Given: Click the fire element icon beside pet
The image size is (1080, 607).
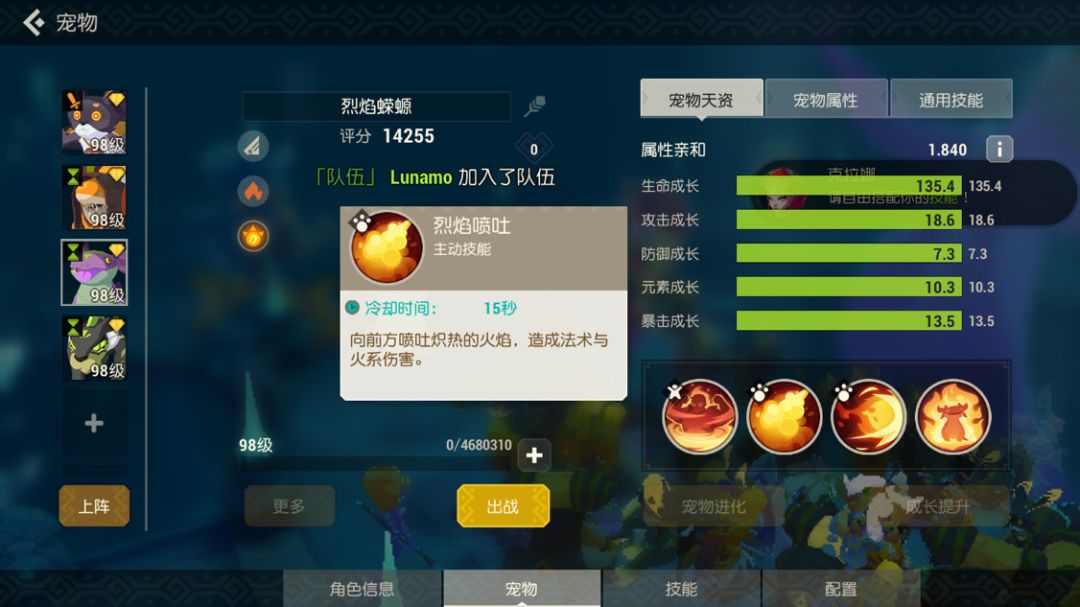Looking at the screenshot, I should tap(253, 191).
